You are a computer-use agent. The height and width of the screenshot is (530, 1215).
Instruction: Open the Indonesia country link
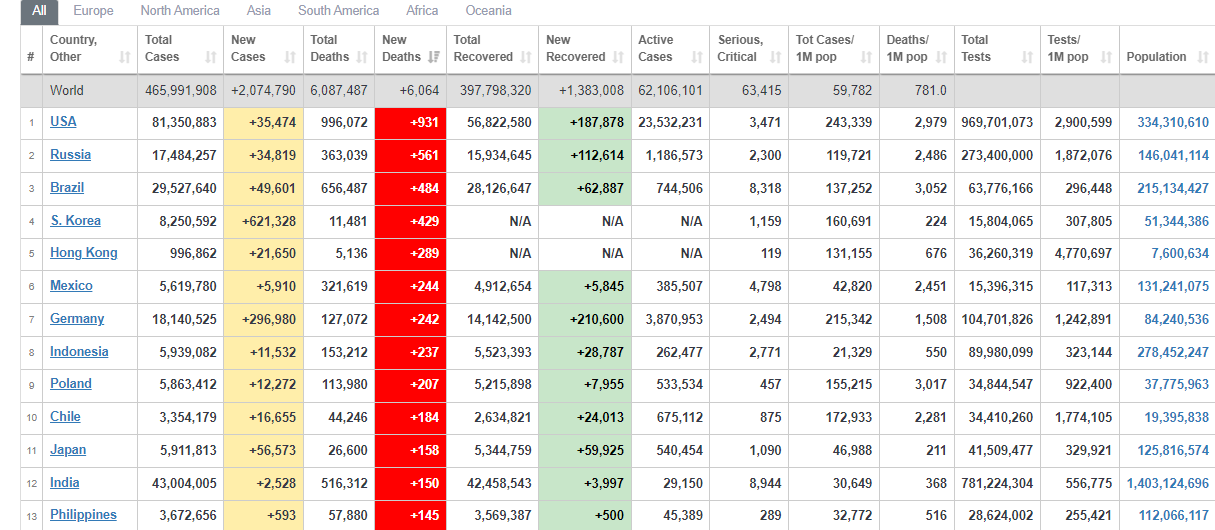coord(79,352)
